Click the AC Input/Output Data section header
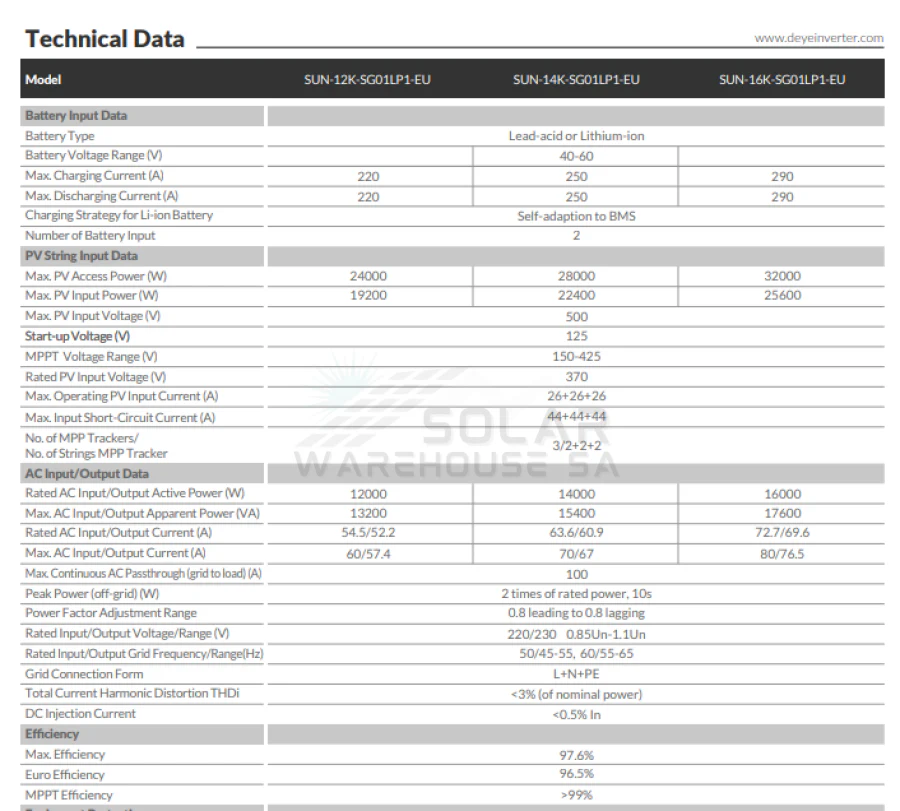Image resolution: width=900 pixels, height=811 pixels. pos(87,474)
